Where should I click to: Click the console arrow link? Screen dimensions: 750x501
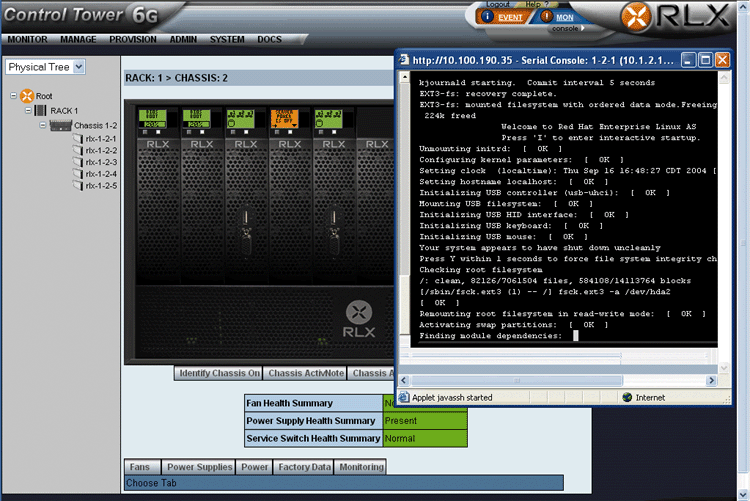pyautogui.click(x=568, y=29)
